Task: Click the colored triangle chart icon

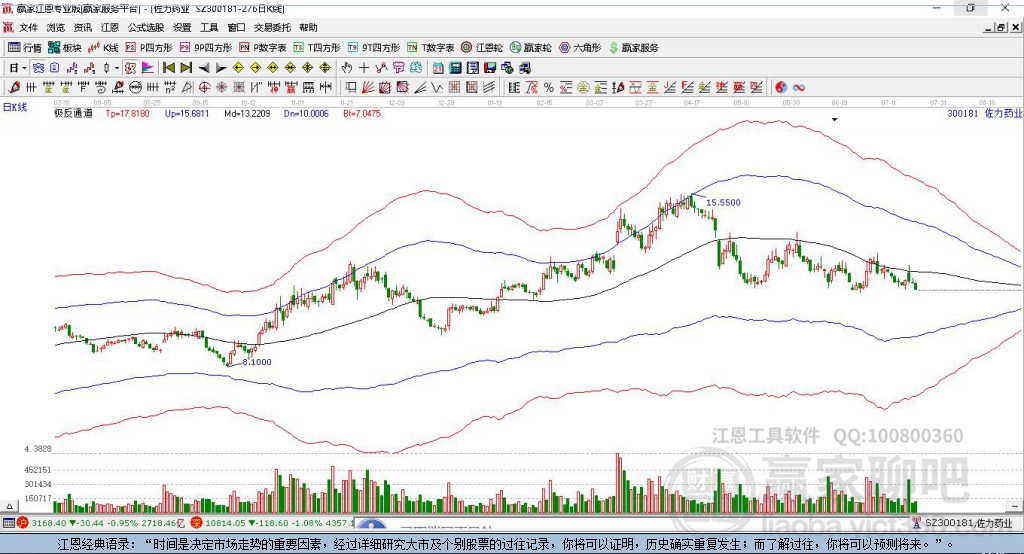Action: click(148, 68)
